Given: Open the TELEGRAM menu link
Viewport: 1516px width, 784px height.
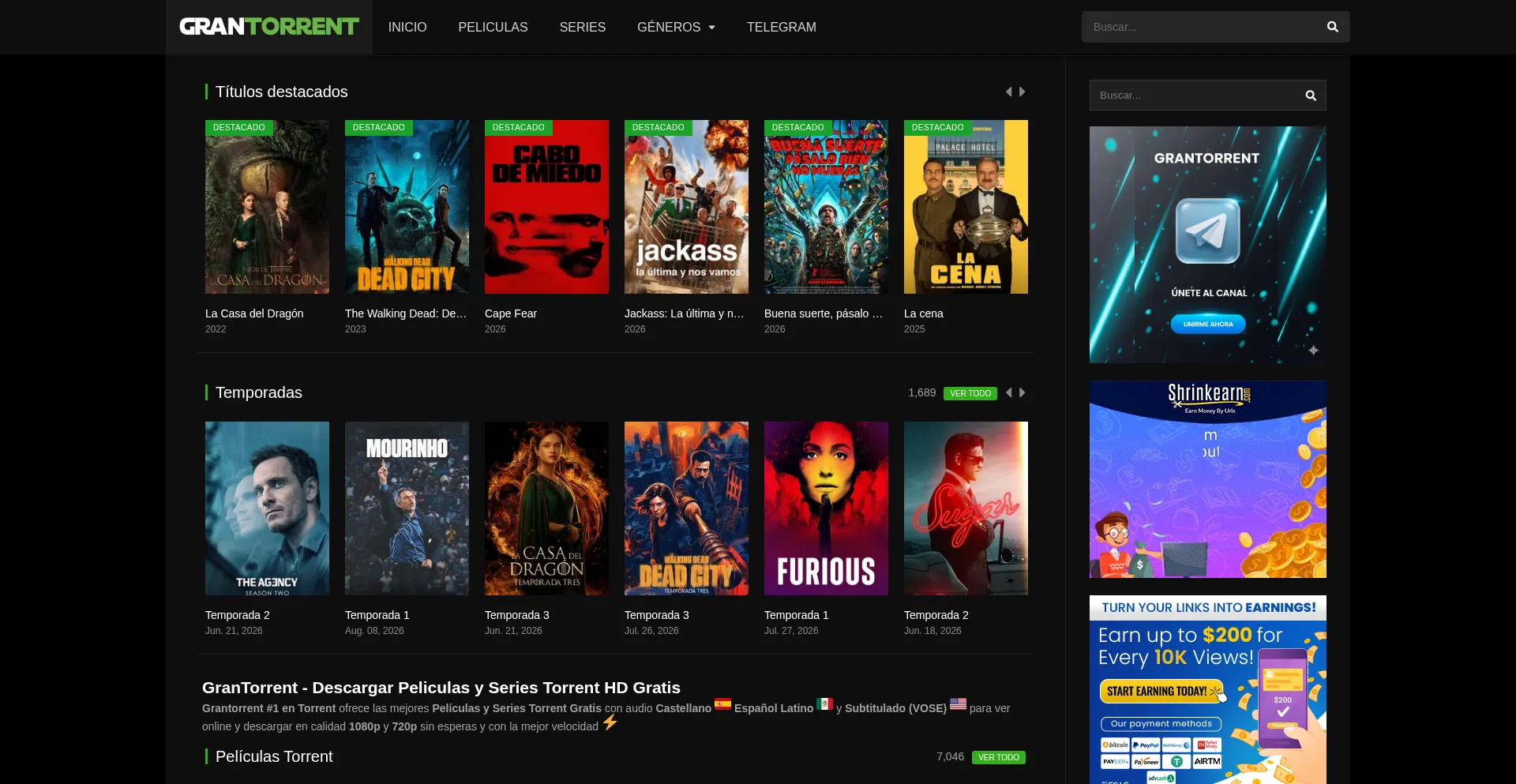Looking at the screenshot, I should tap(782, 27).
